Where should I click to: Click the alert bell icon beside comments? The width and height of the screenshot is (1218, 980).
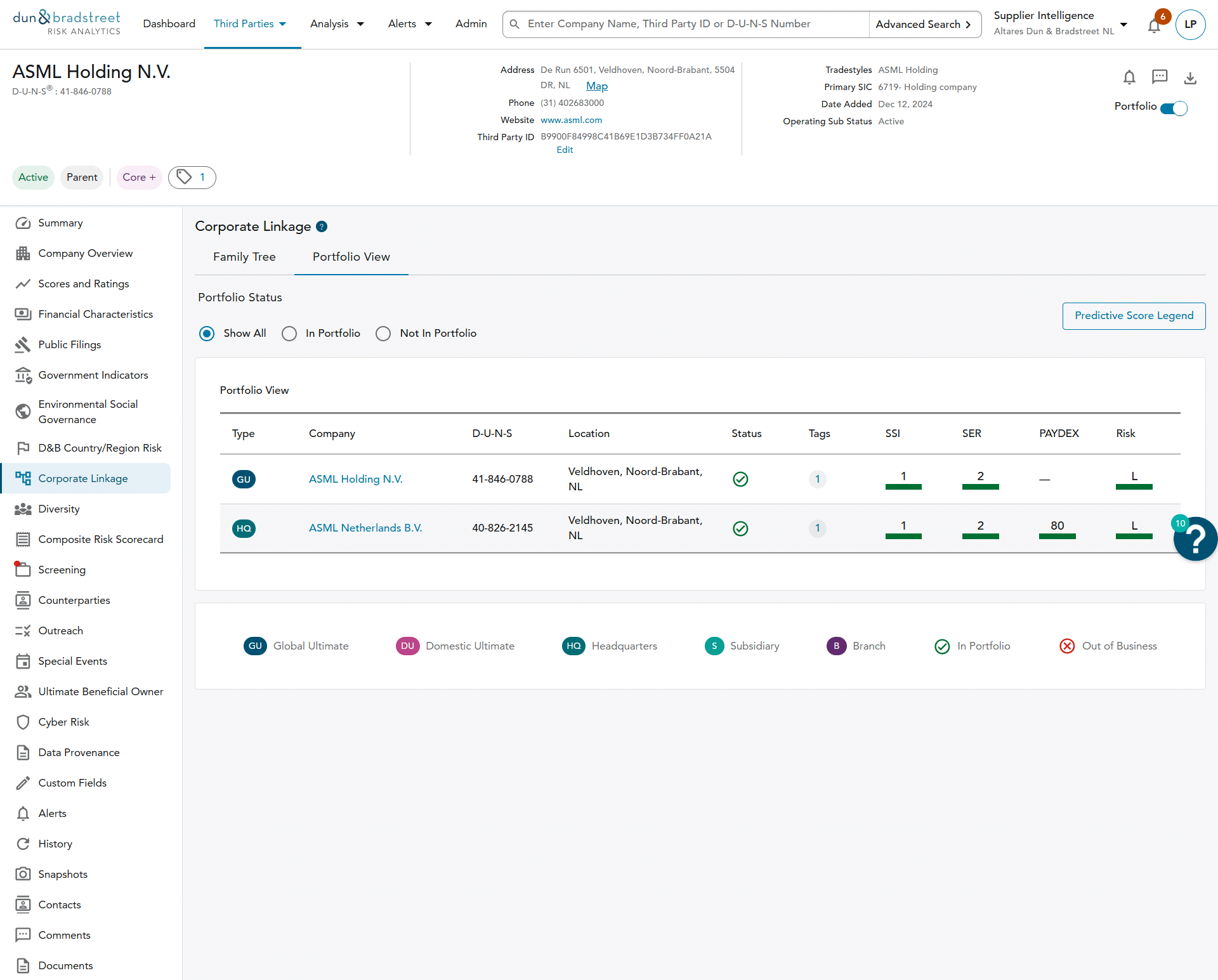1129,77
